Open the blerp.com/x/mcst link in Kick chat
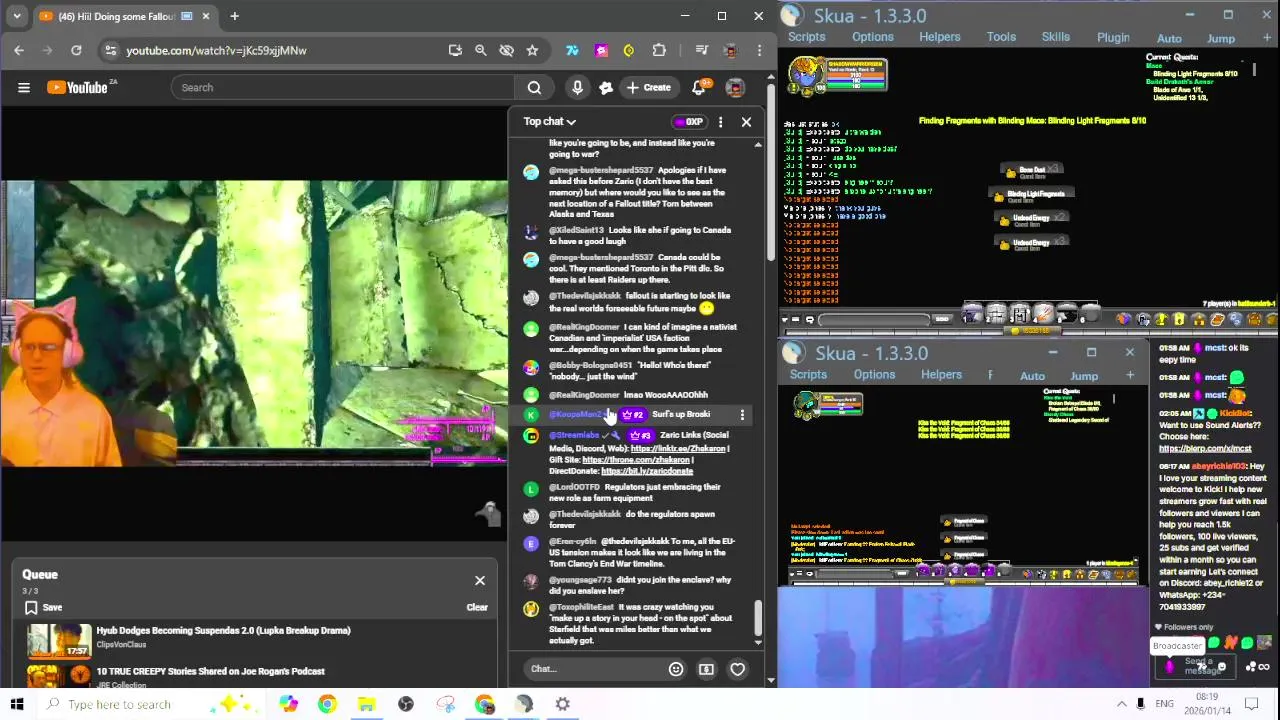Viewport: 1280px width, 720px height. pyautogui.click(x=1205, y=449)
